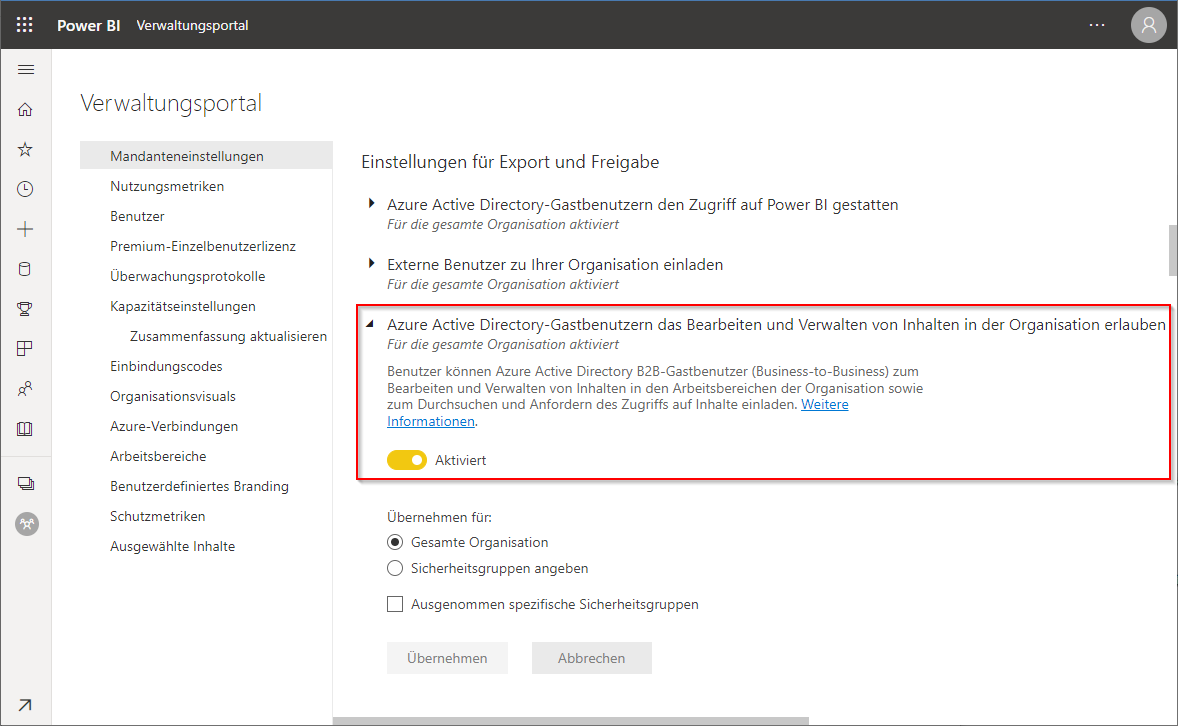The width and height of the screenshot is (1178, 726).
Task: Collapse the Bearbeiten und Verwalten von Inhalten setting
Action: pyautogui.click(x=370, y=325)
